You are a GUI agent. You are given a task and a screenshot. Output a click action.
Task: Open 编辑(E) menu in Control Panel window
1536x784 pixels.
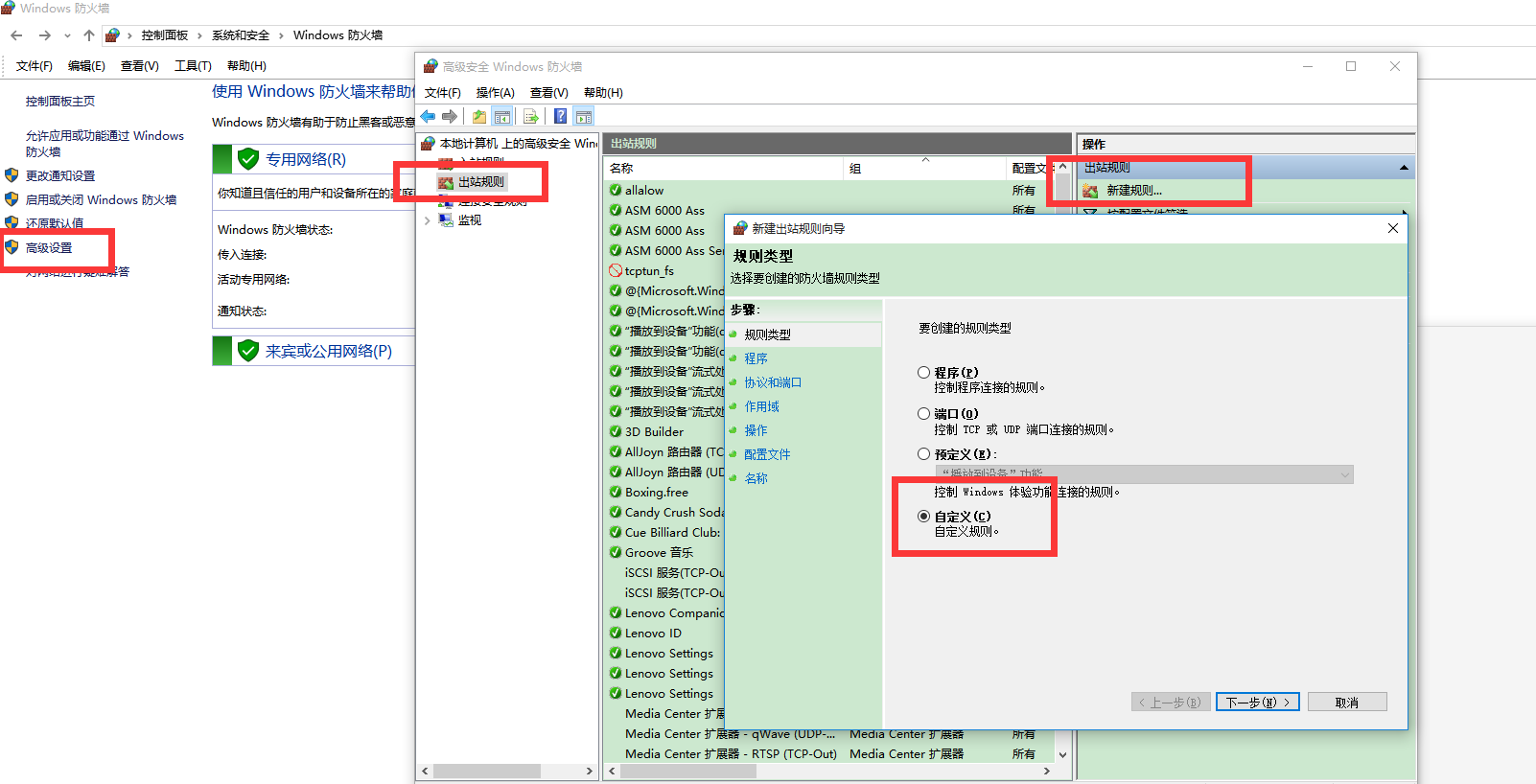tap(86, 66)
